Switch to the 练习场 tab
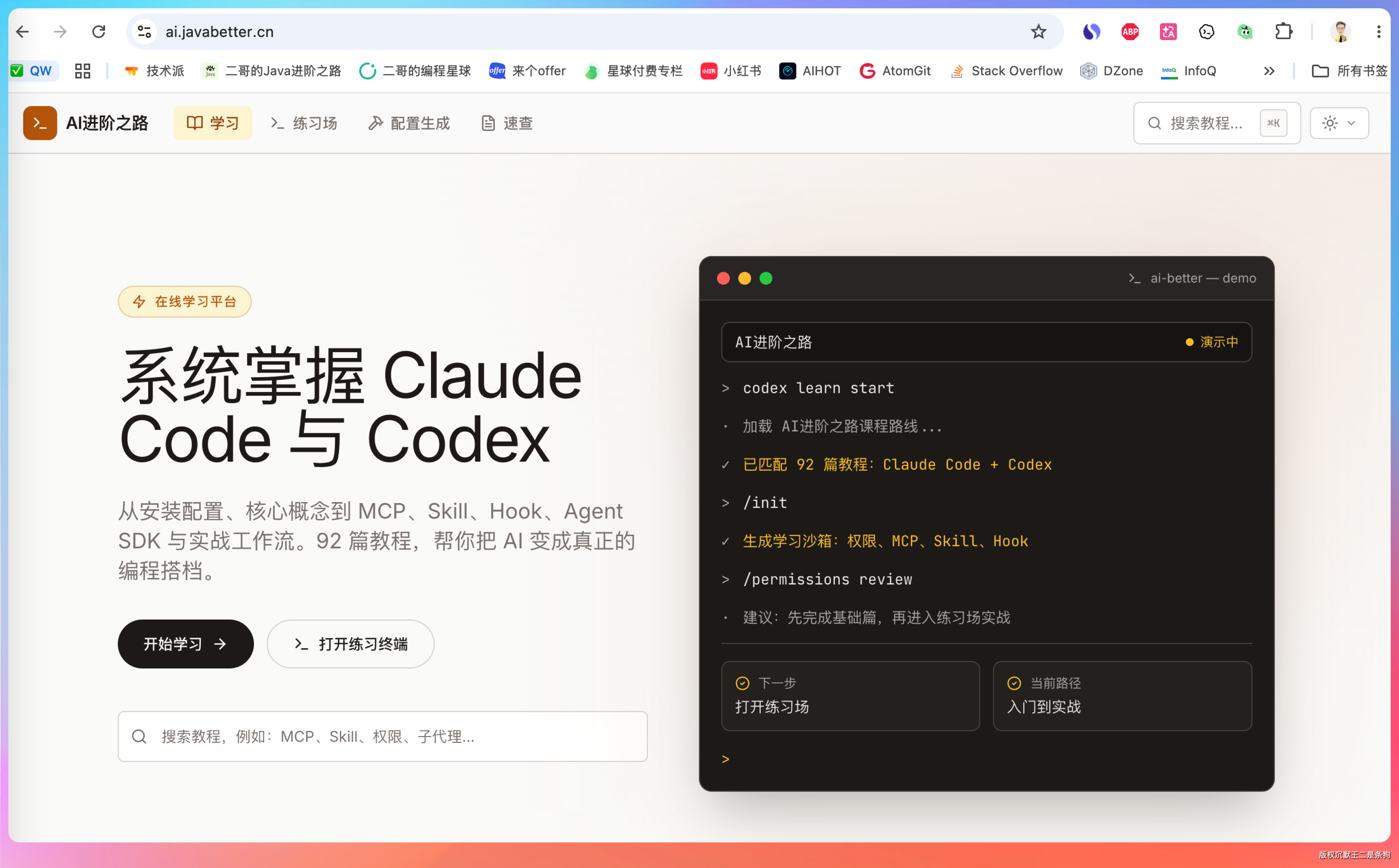1399x868 pixels. (x=304, y=123)
